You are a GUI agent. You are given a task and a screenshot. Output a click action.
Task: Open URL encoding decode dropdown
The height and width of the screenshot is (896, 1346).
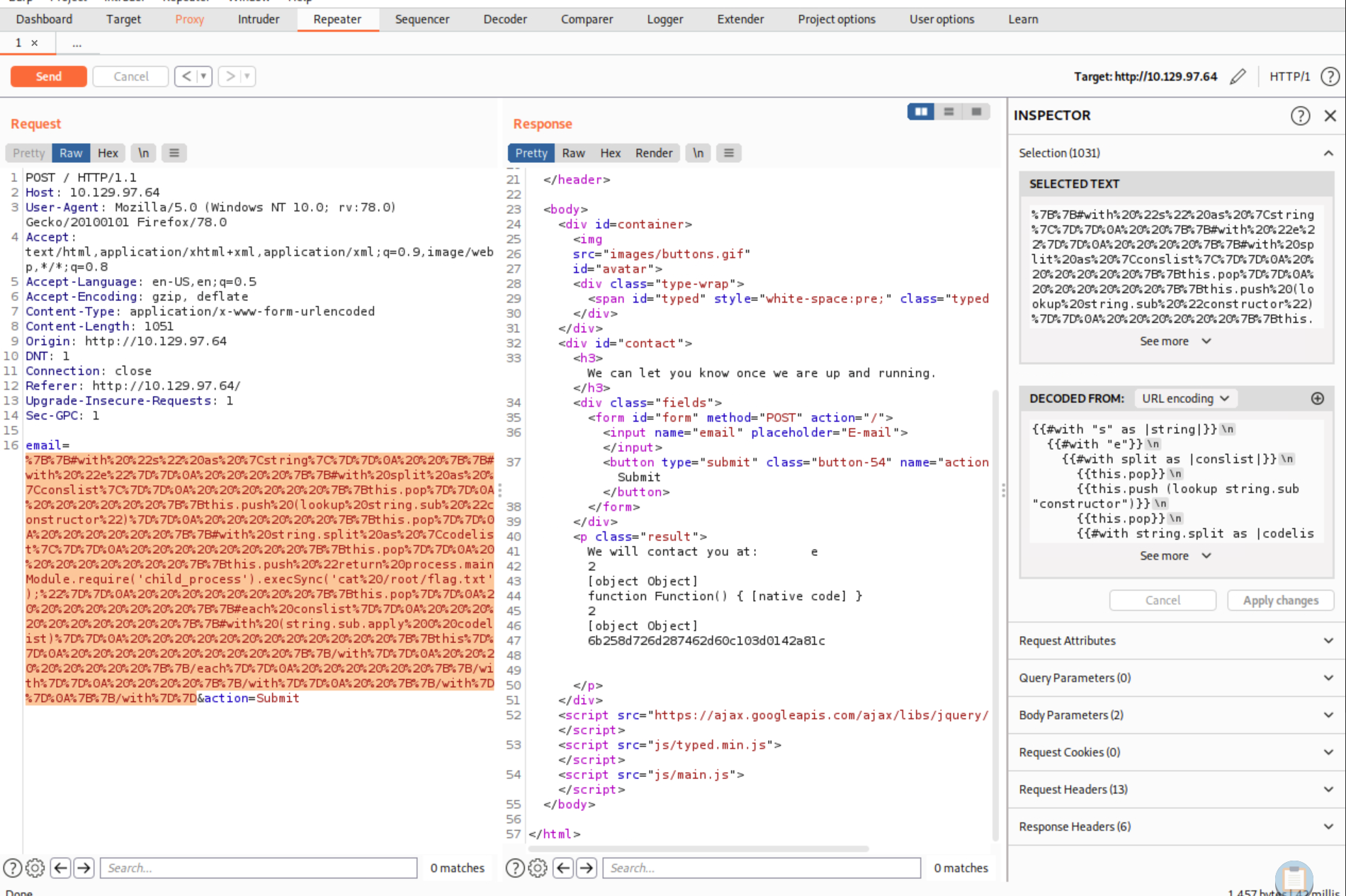(1185, 399)
